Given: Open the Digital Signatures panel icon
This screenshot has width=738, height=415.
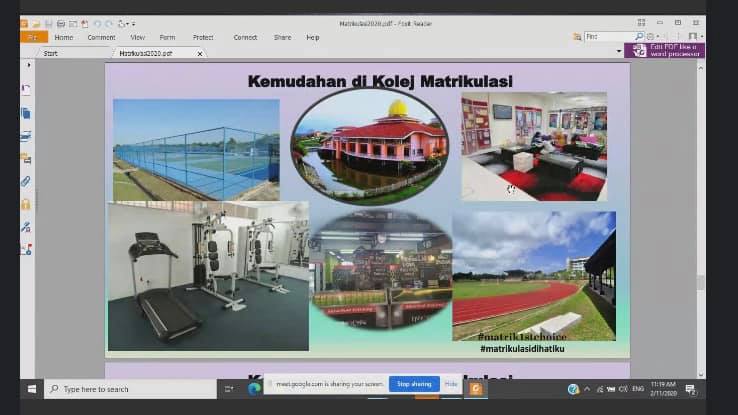Looking at the screenshot, I should coord(26,227).
